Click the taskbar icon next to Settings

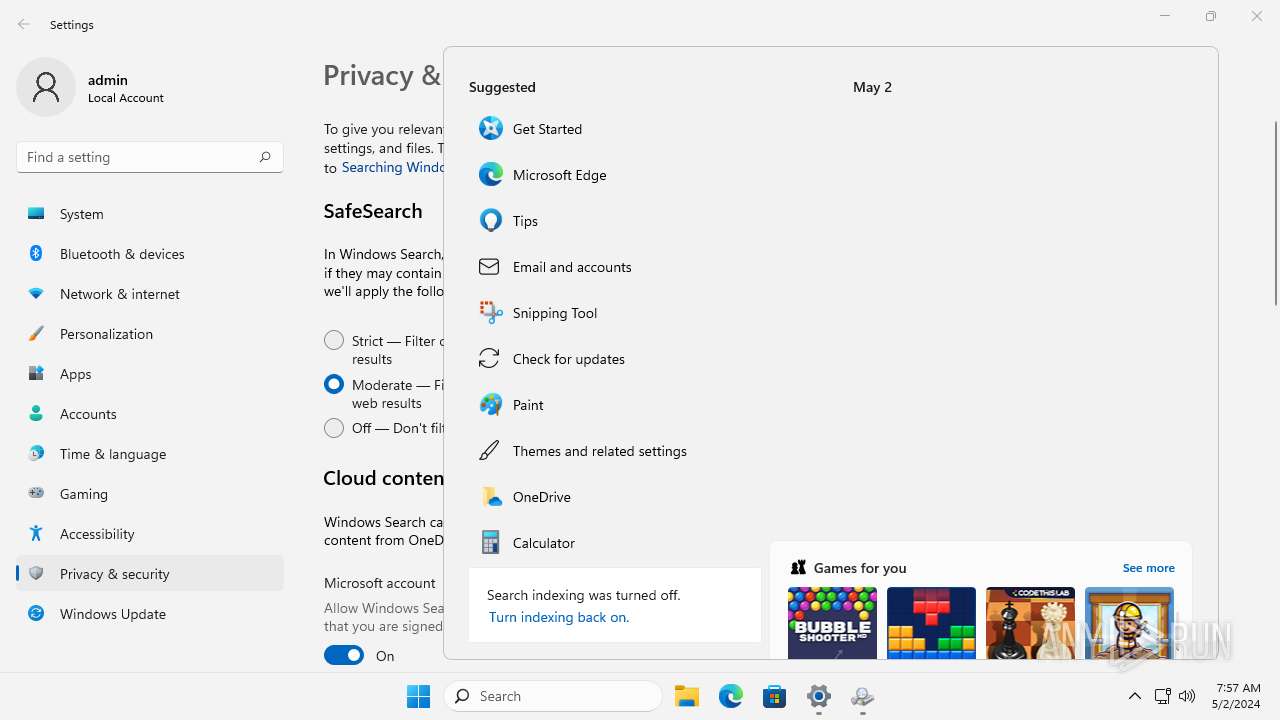coord(863,696)
